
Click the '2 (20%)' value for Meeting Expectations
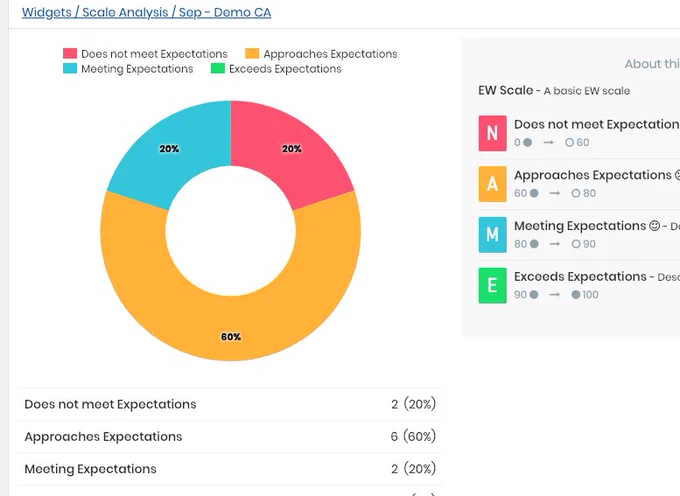(413, 469)
